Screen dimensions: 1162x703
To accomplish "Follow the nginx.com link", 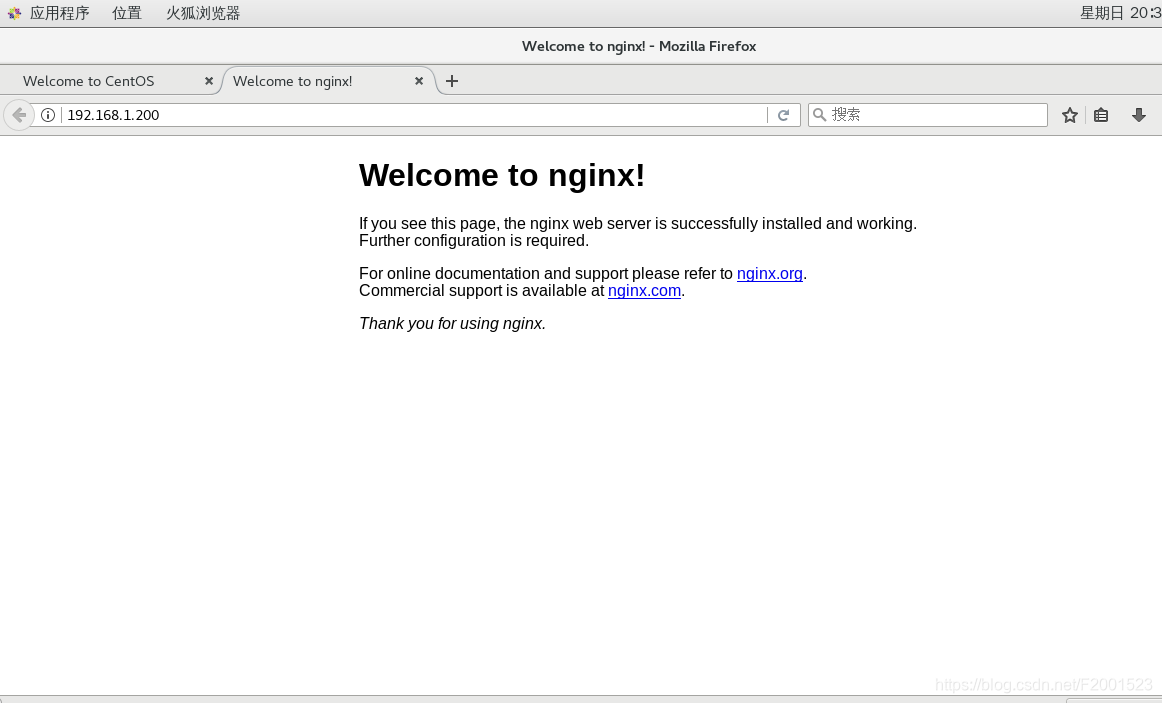I will pyautogui.click(x=644, y=290).
